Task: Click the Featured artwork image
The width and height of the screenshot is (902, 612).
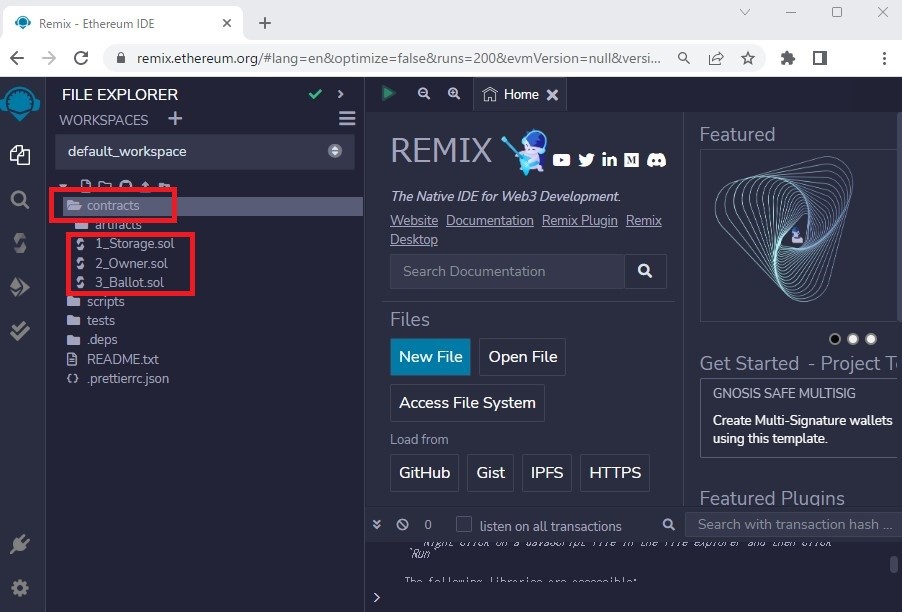Action: point(798,236)
